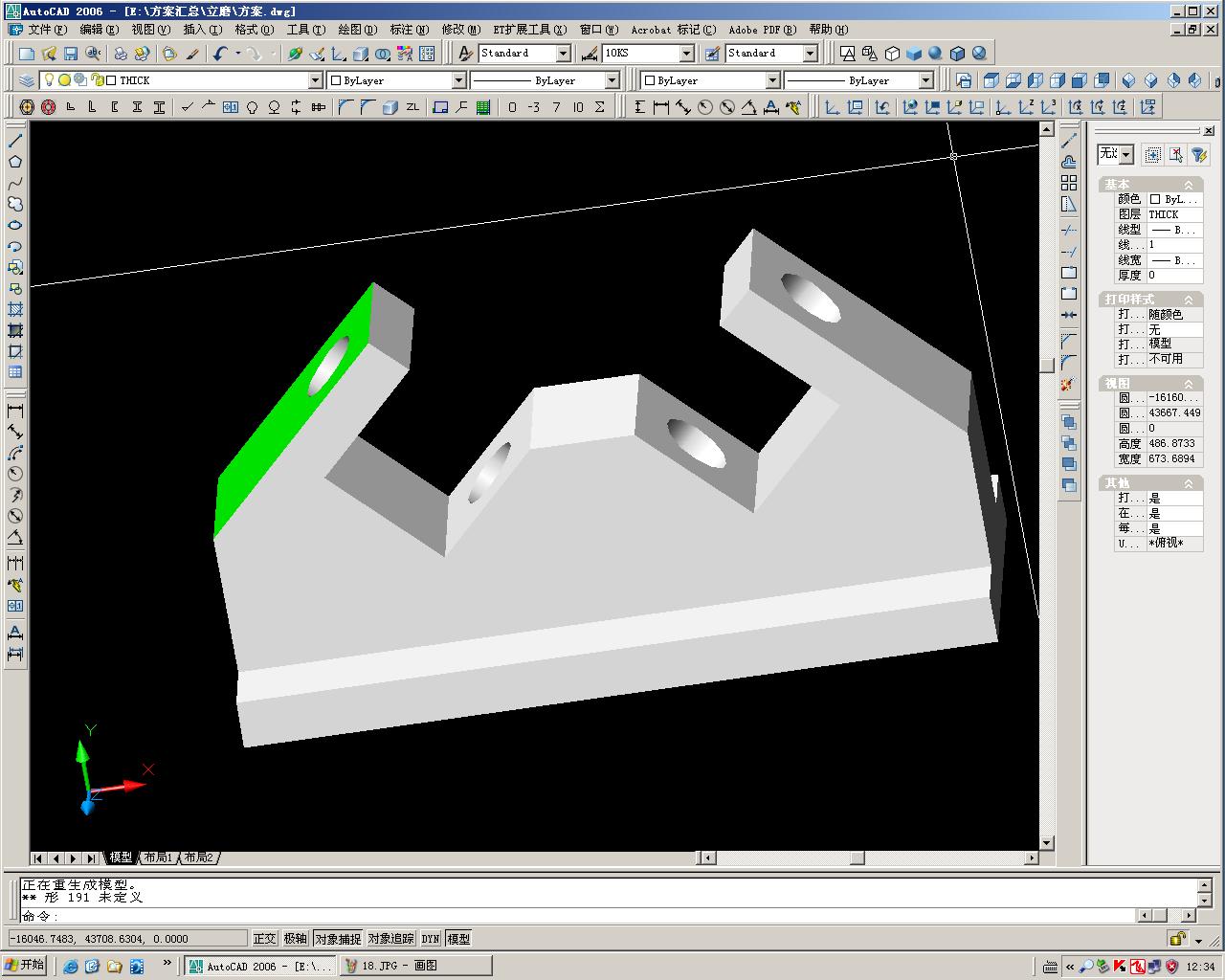Click the ZL custom toolbar button
This screenshot has height=980, width=1225.
click(412, 107)
